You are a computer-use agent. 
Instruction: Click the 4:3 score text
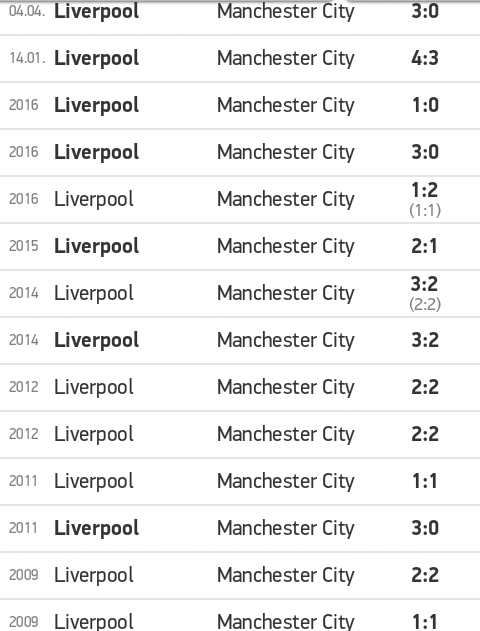(425, 58)
